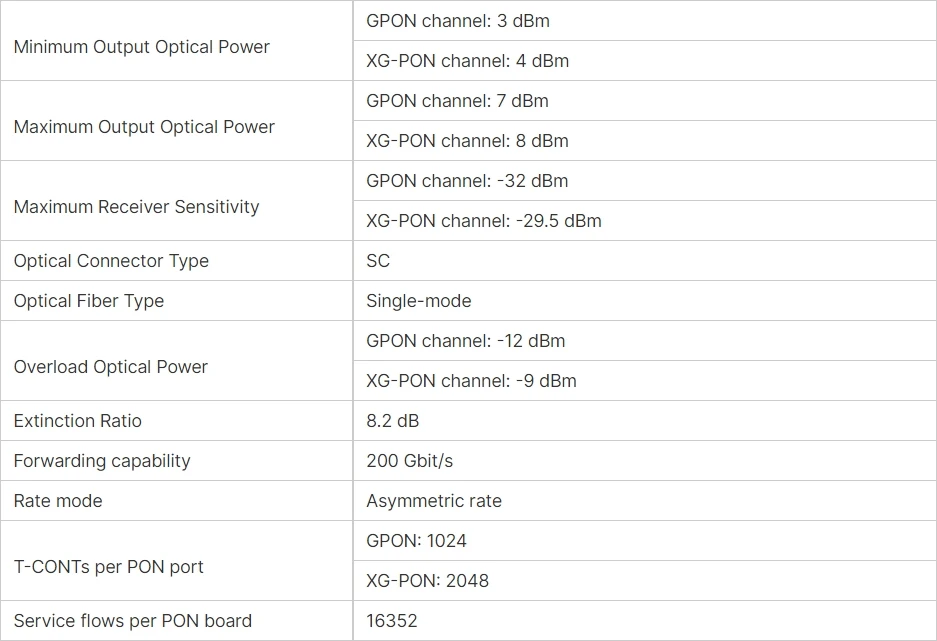Click the Asymmetric rate value
Image resolution: width=937 pixels, height=641 pixels.
click(434, 501)
